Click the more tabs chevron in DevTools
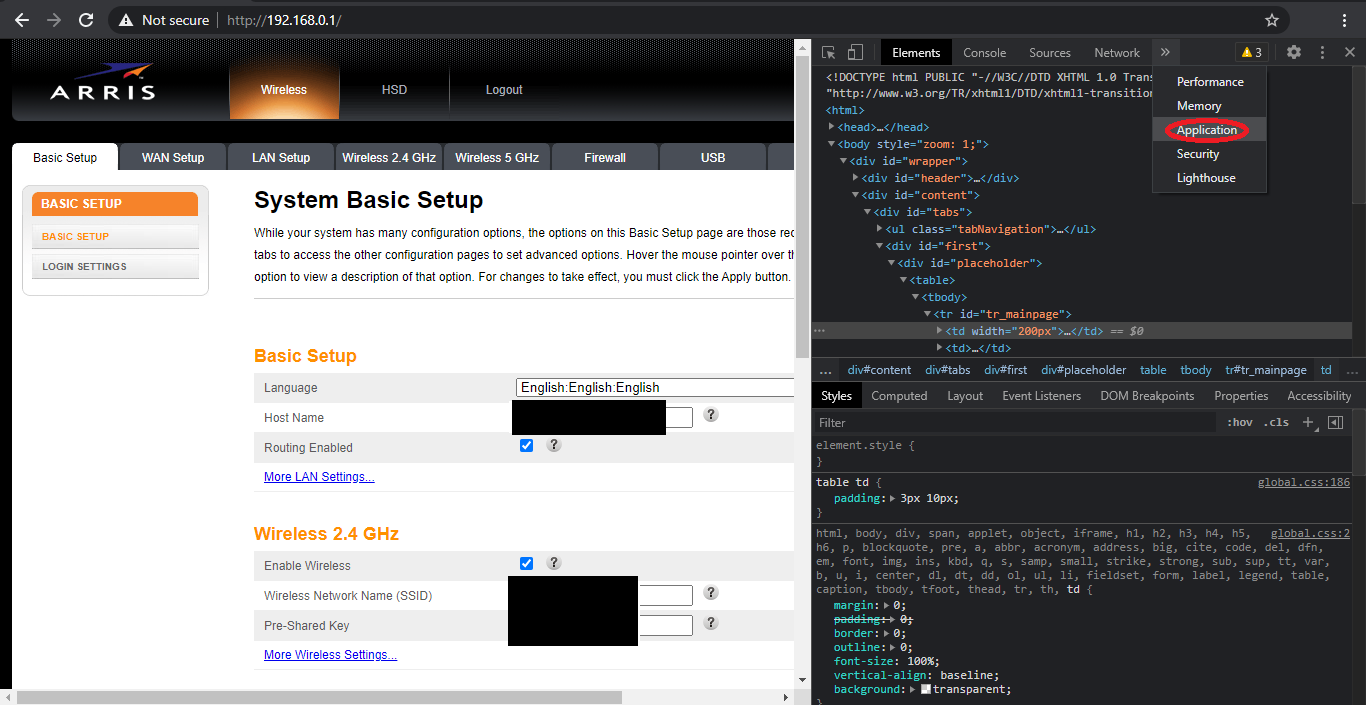The width and height of the screenshot is (1366, 705). [x=1165, y=53]
